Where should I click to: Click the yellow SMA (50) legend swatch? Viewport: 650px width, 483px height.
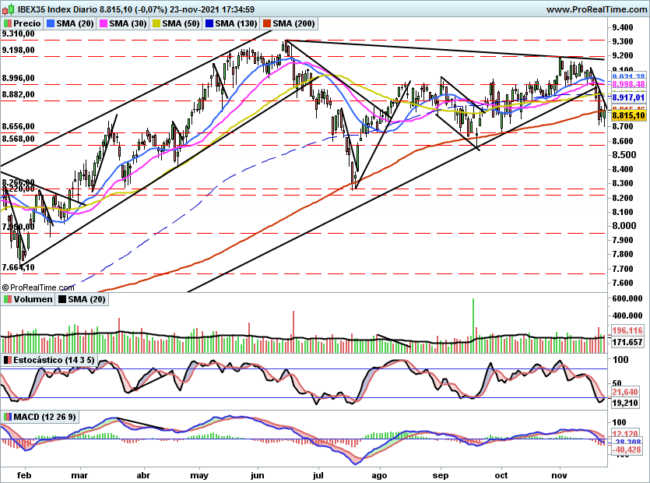click(156, 24)
